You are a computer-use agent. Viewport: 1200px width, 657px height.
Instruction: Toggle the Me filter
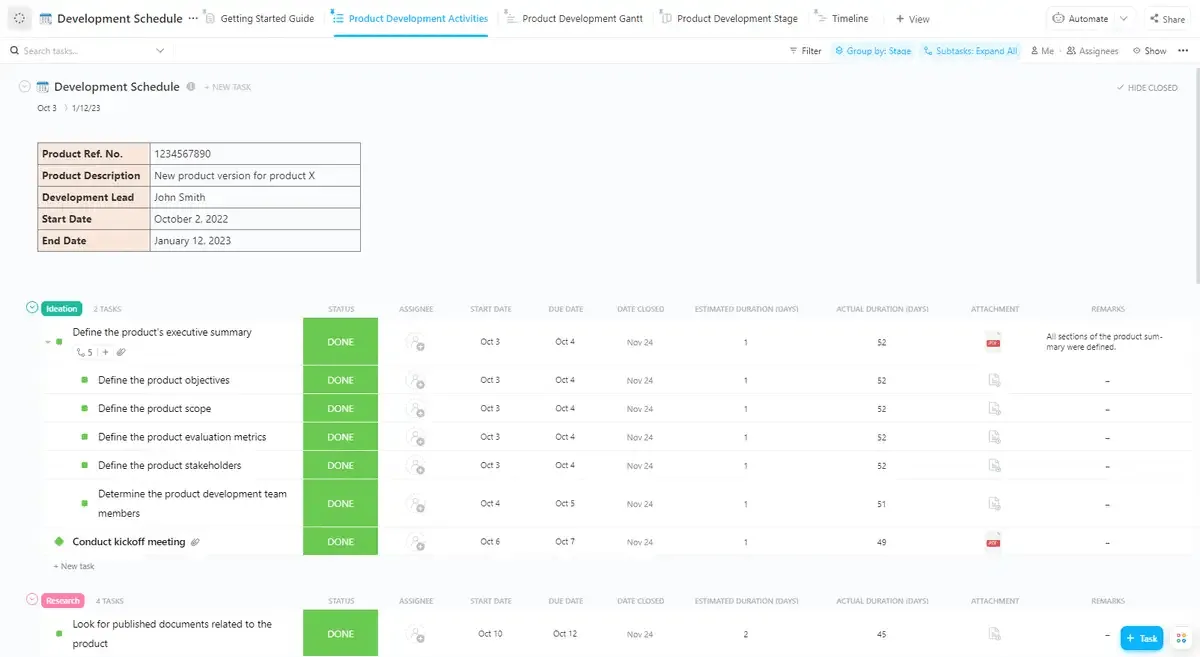[x=1041, y=51]
